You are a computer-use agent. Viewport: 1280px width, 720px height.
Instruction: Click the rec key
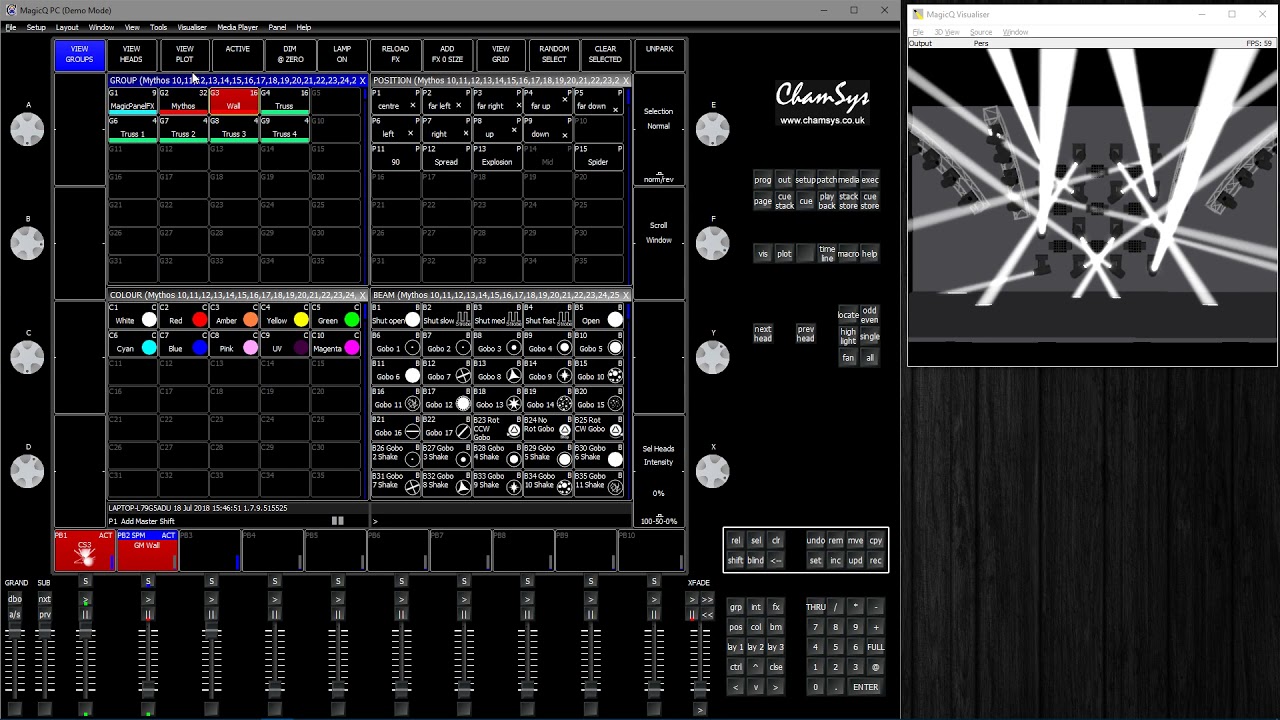(876, 561)
